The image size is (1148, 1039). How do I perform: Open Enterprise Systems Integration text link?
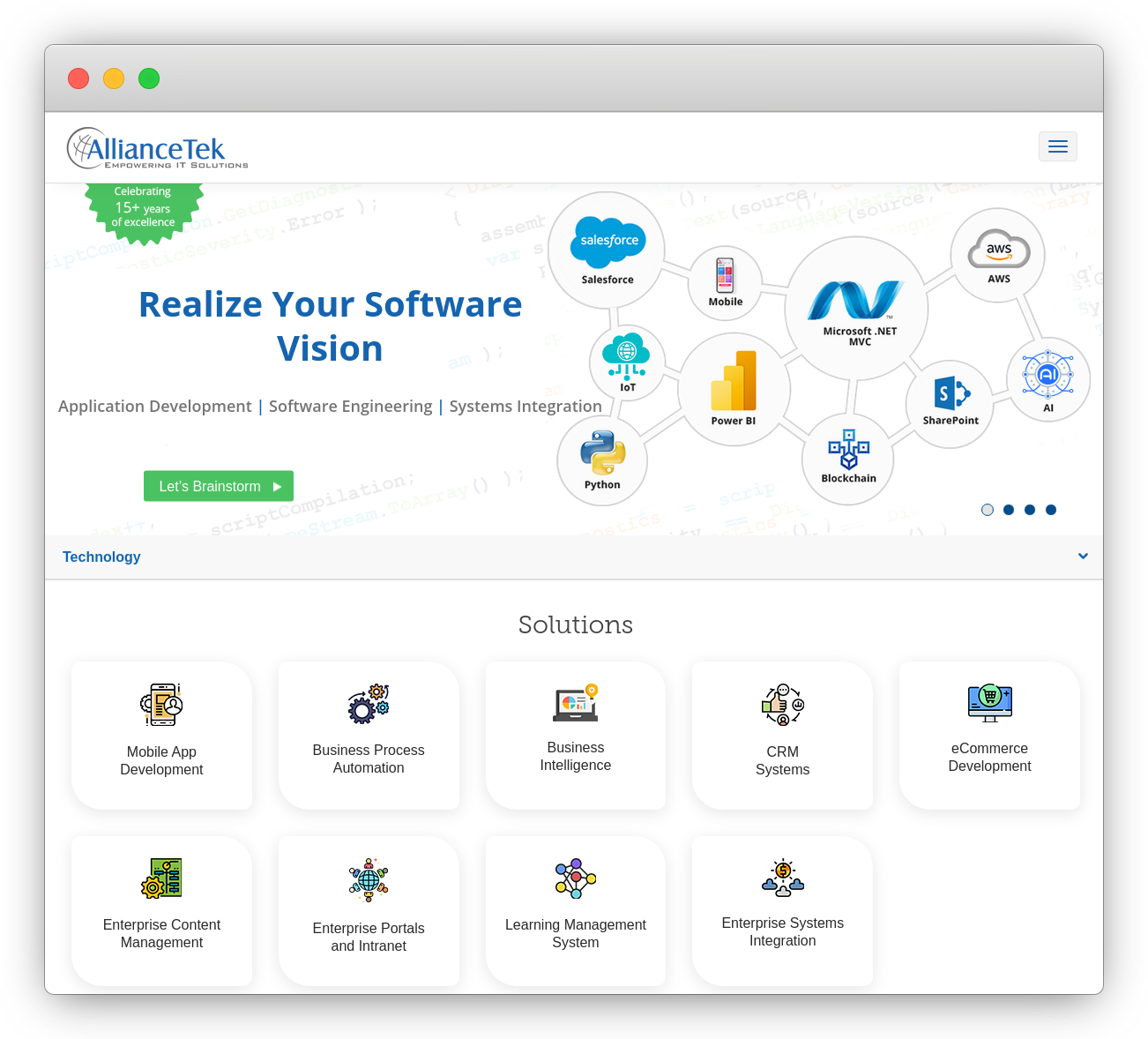(783, 931)
